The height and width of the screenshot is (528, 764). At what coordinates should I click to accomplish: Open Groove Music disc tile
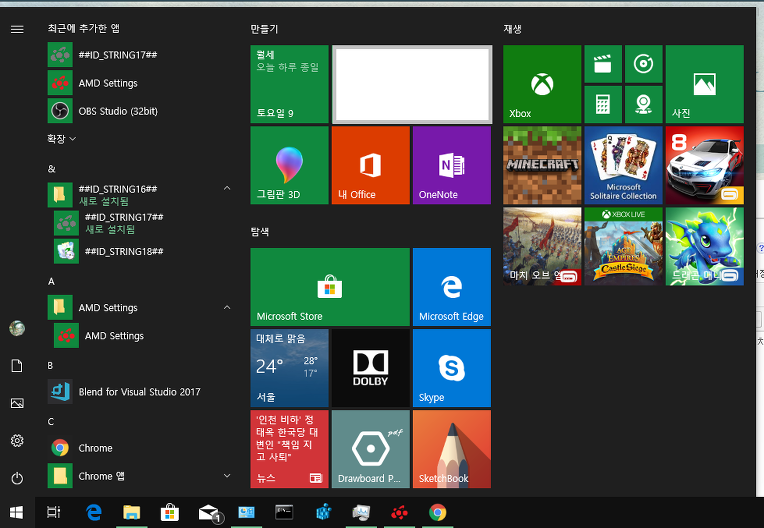[644, 64]
